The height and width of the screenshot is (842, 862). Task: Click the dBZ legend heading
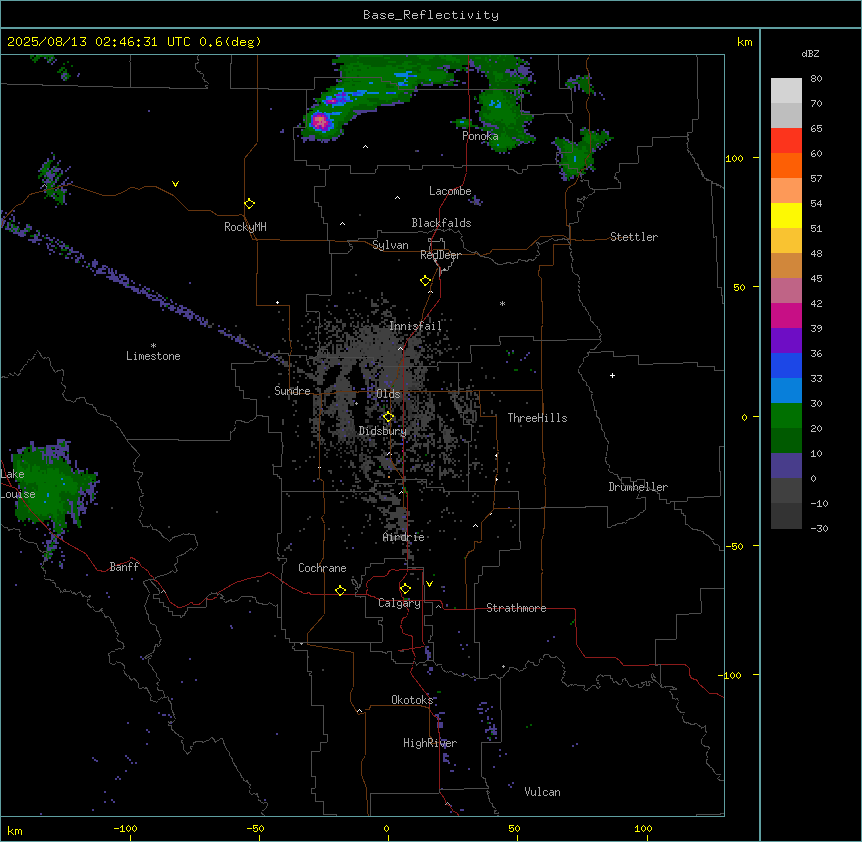click(x=810, y=53)
